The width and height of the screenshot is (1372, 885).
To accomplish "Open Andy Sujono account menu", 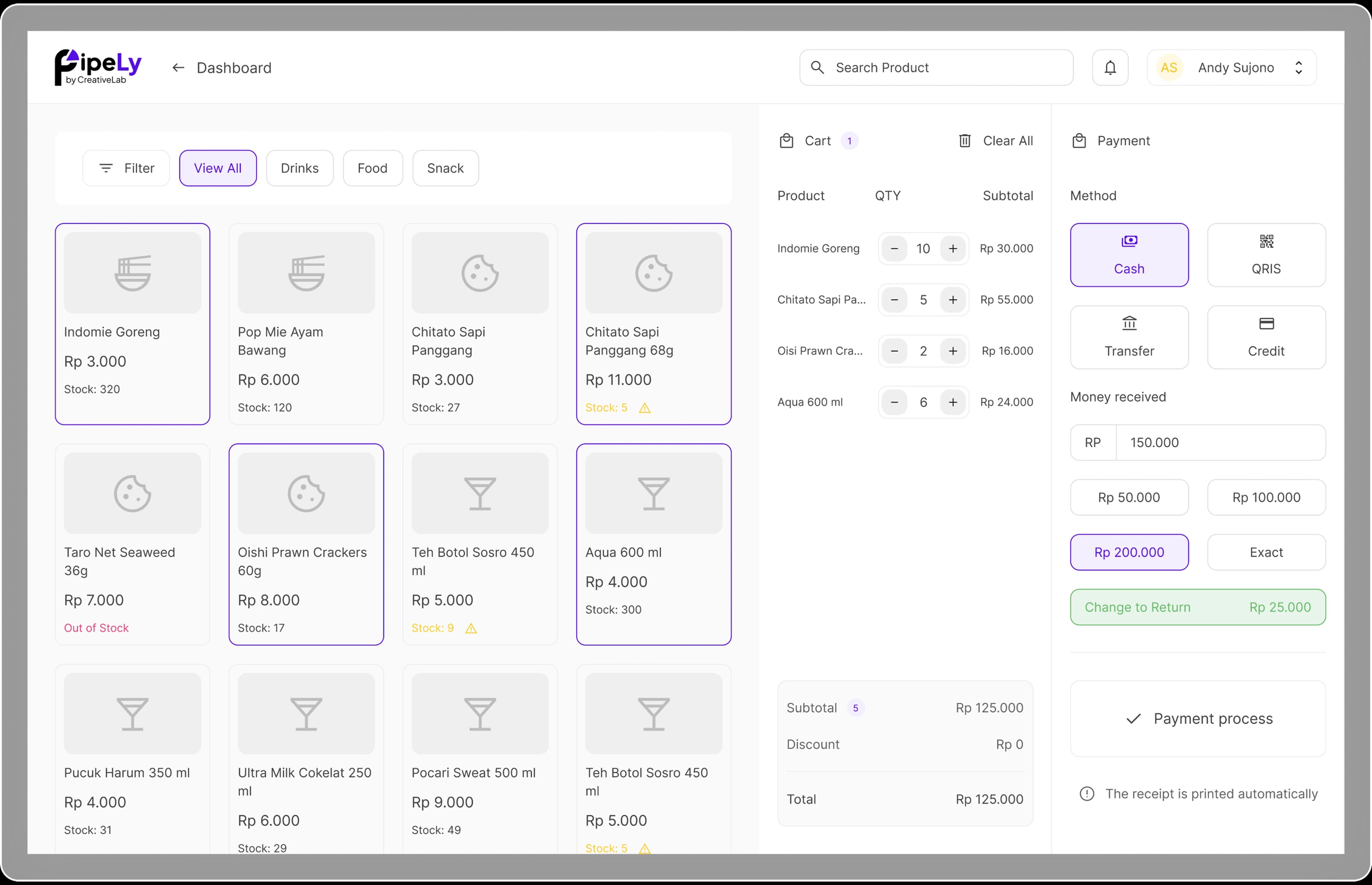I will click(x=1231, y=68).
